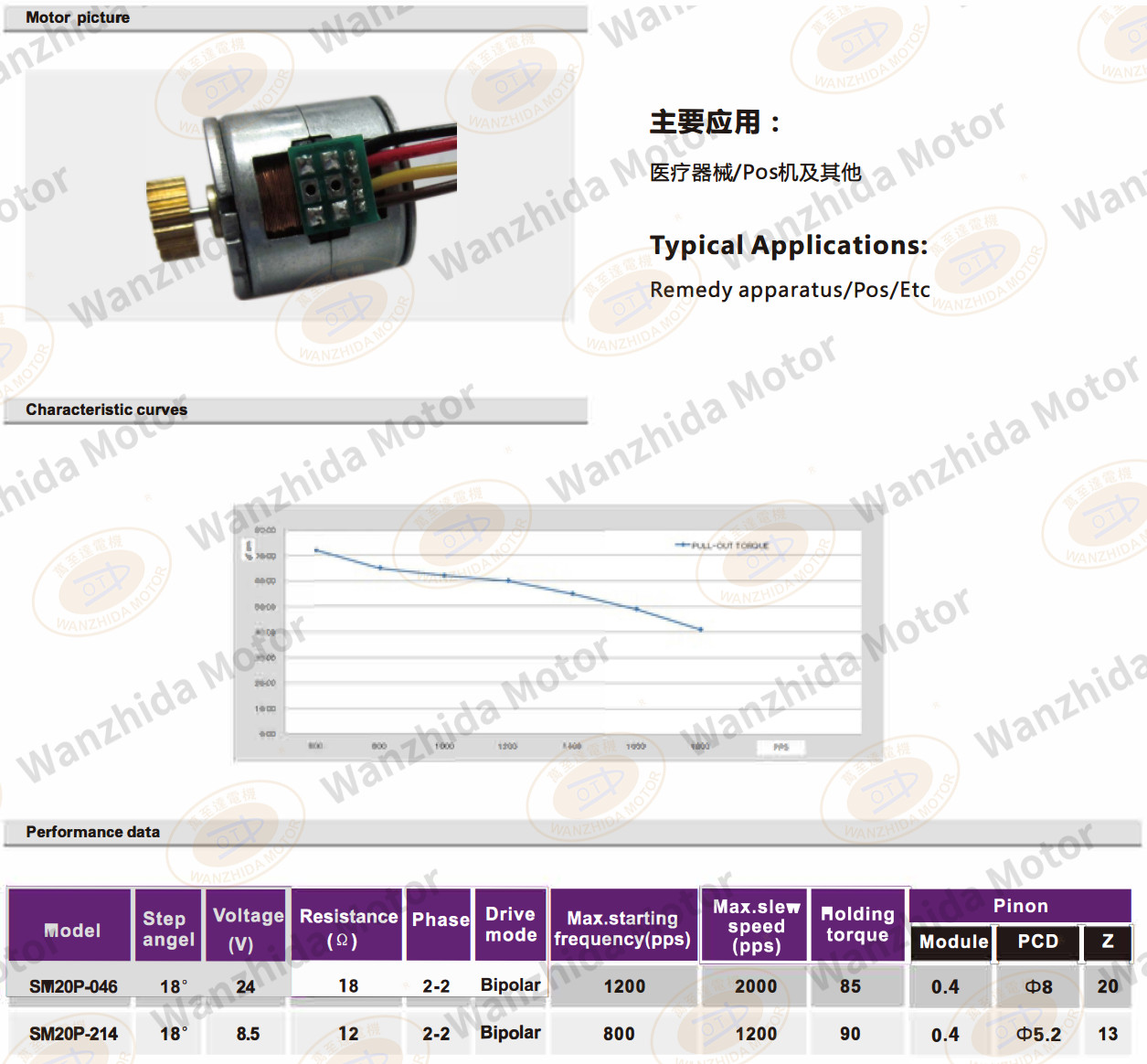The height and width of the screenshot is (1064, 1147).
Task: Click the Voltage (V) column header
Action: point(247,924)
